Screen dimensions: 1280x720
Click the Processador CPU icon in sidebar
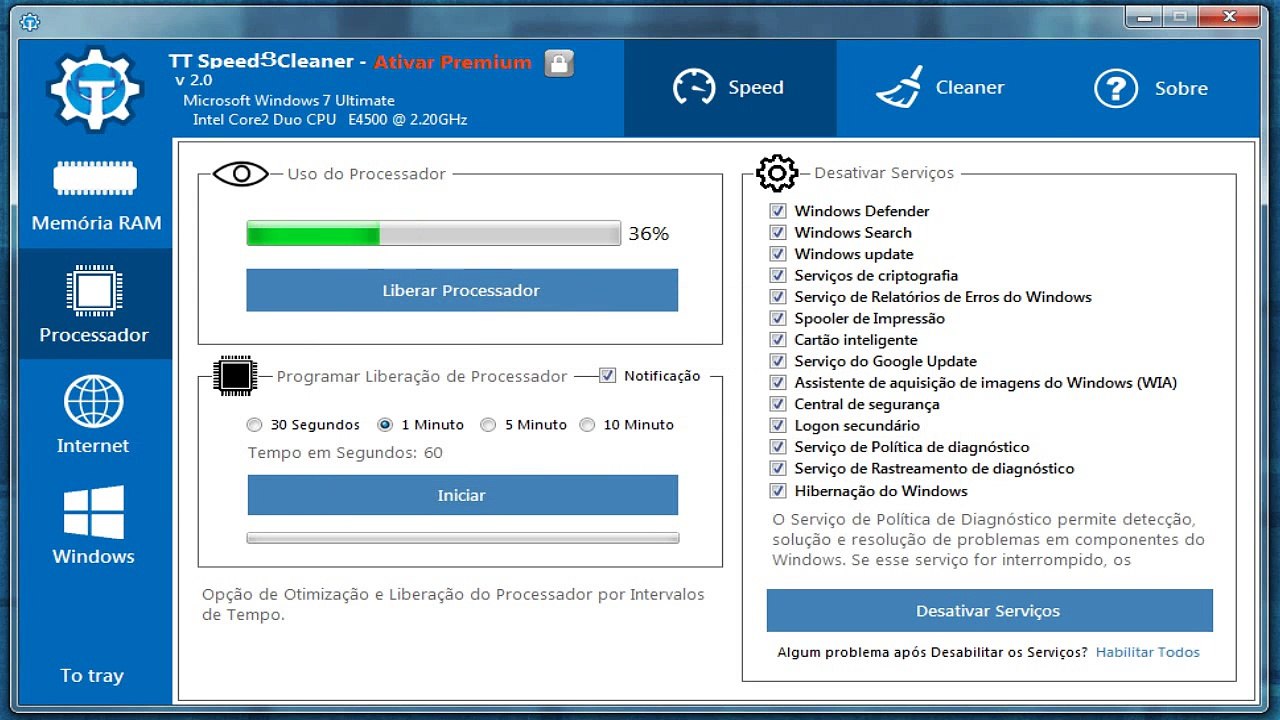94,292
